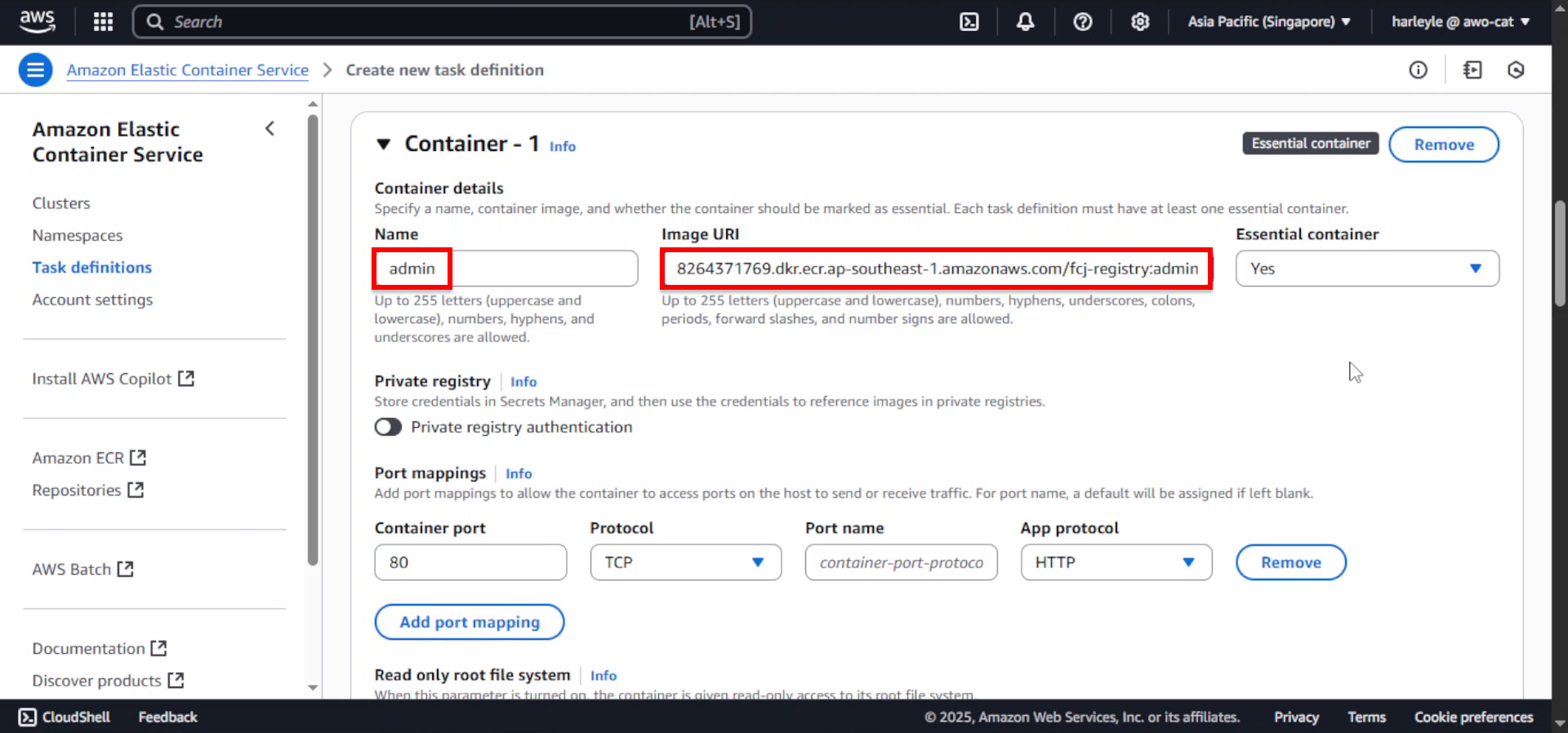Open the Protocol TCP dropdown
The image size is (1568, 733).
[685, 562]
